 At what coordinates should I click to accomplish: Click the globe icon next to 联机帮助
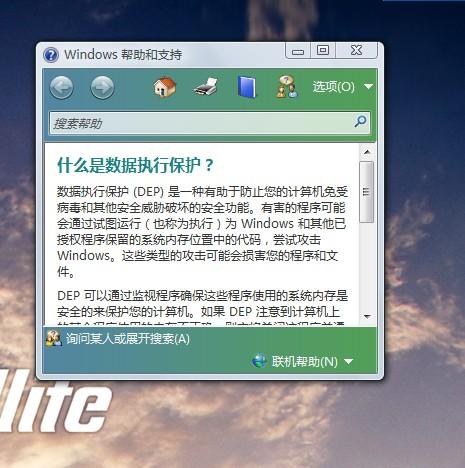pyautogui.click(x=259, y=361)
